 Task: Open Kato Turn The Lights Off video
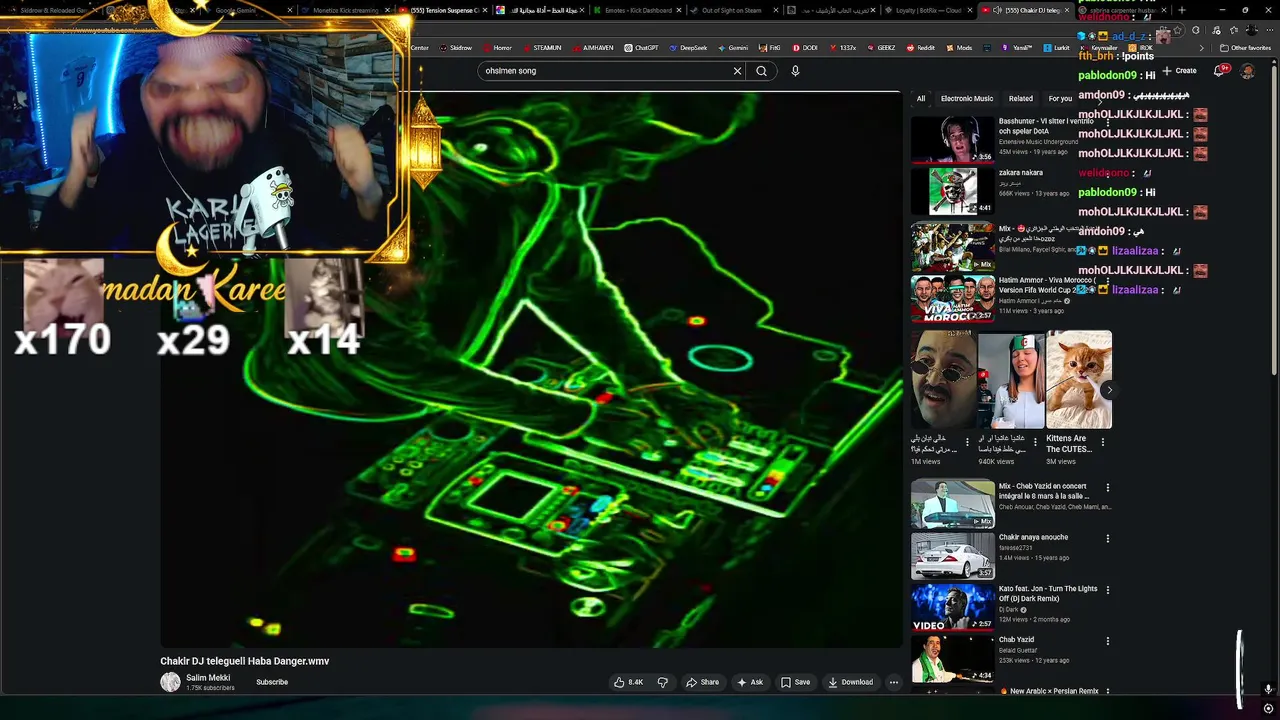(x=952, y=607)
